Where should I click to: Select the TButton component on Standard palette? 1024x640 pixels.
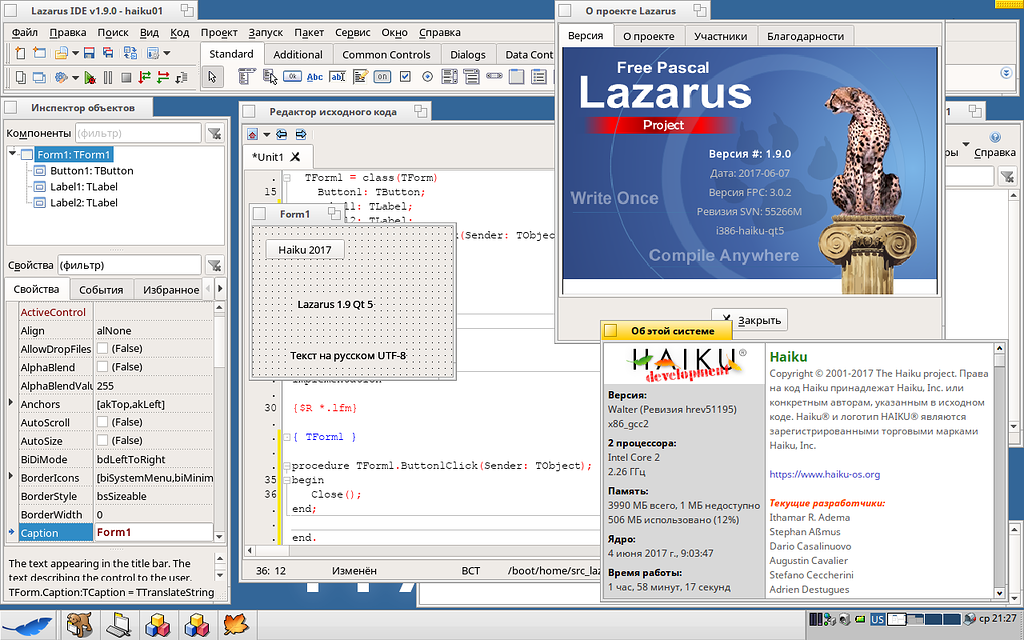293,75
